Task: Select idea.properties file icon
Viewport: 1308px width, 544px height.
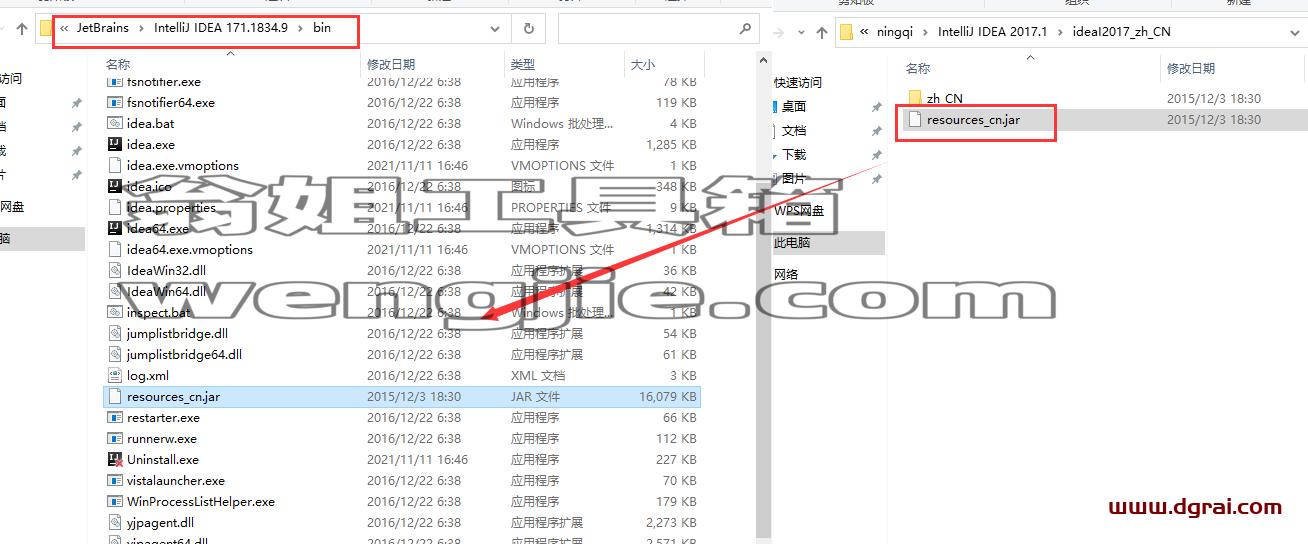Action: click(115, 208)
